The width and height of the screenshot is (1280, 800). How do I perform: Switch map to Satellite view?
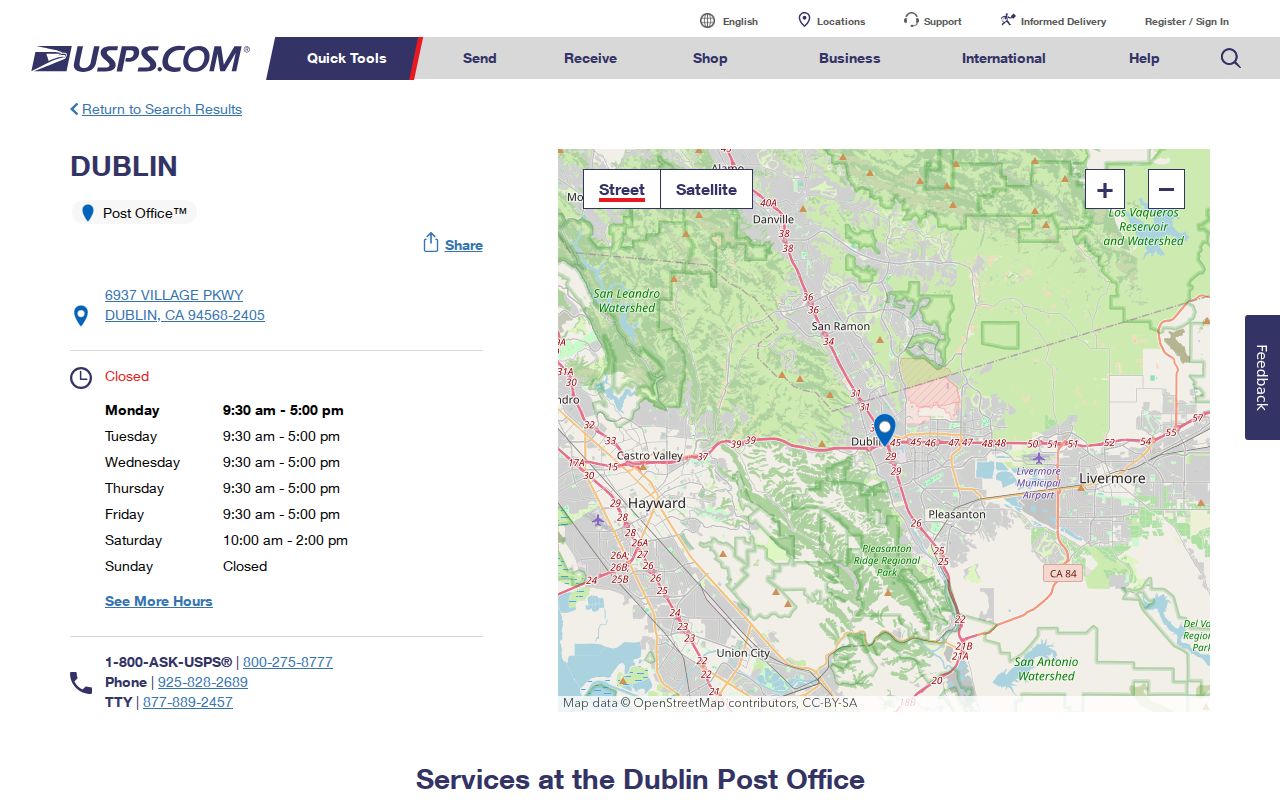706,189
